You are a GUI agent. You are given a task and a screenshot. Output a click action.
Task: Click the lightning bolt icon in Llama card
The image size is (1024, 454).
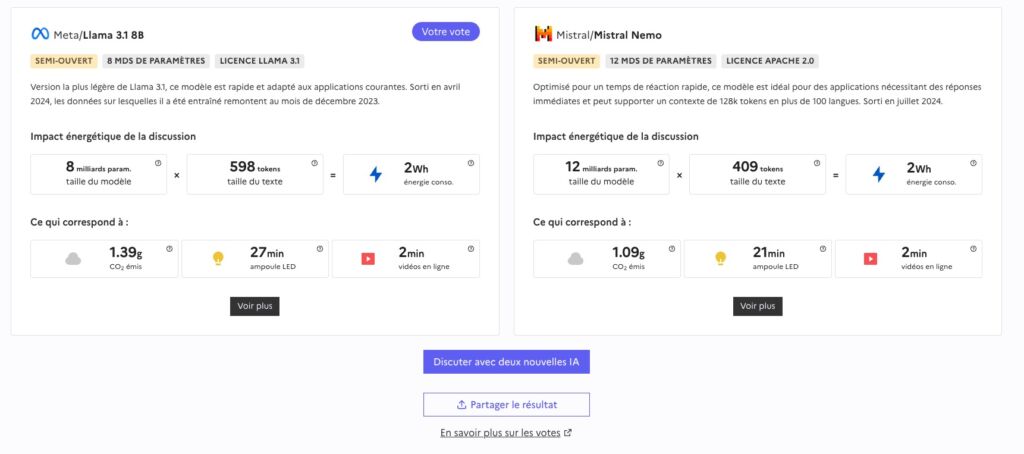[x=376, y=174]
